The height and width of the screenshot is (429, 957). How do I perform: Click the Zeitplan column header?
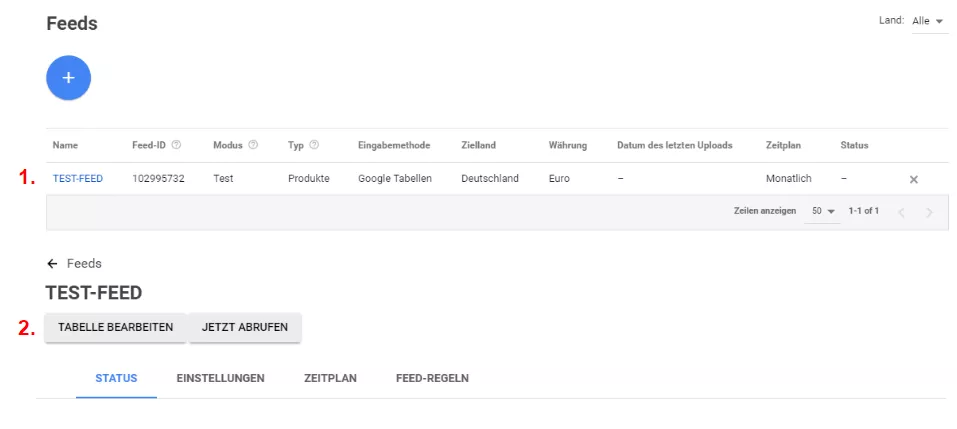[783, 145]
